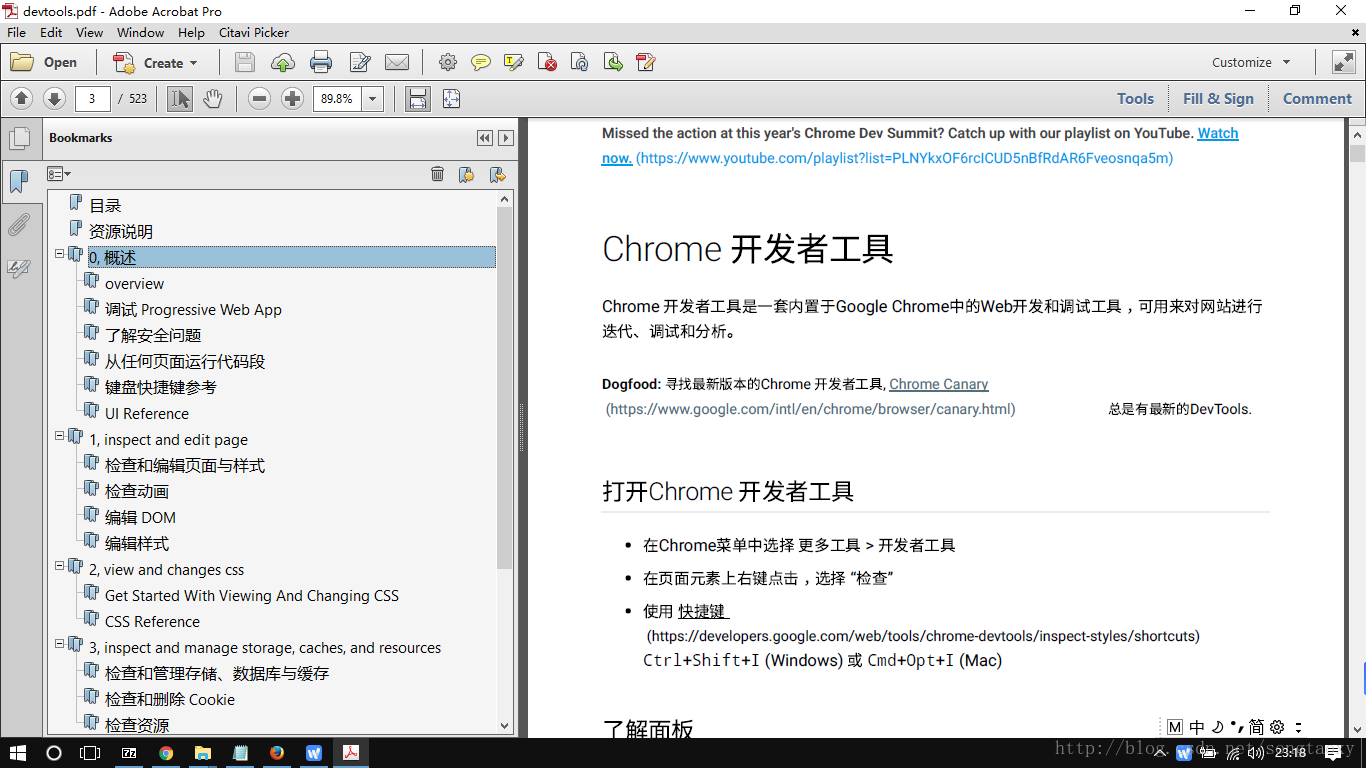Go to previous page with up arrow
The width and height of the screenshot is (1366, 768).
pyautogui.click(x=22, y=98)
